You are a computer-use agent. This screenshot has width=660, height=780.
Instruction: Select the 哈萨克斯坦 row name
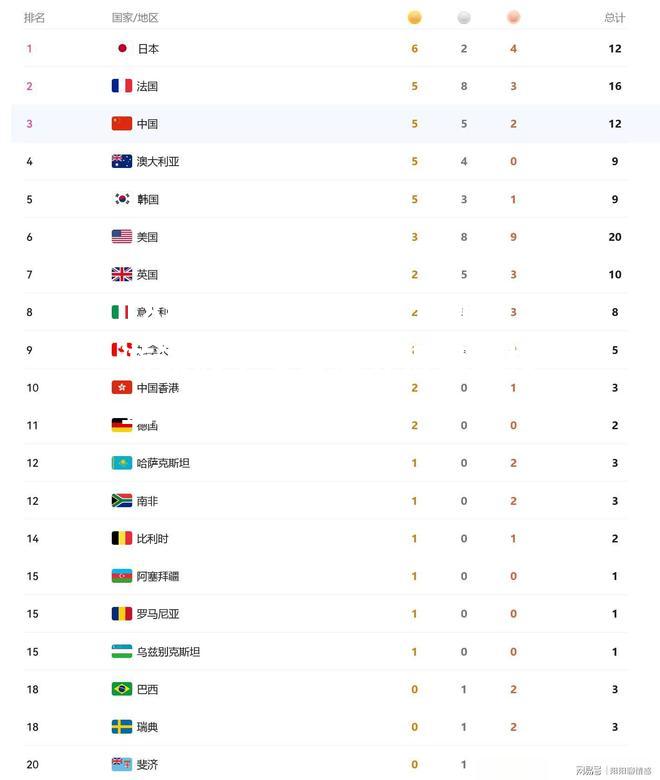(163, 463)
